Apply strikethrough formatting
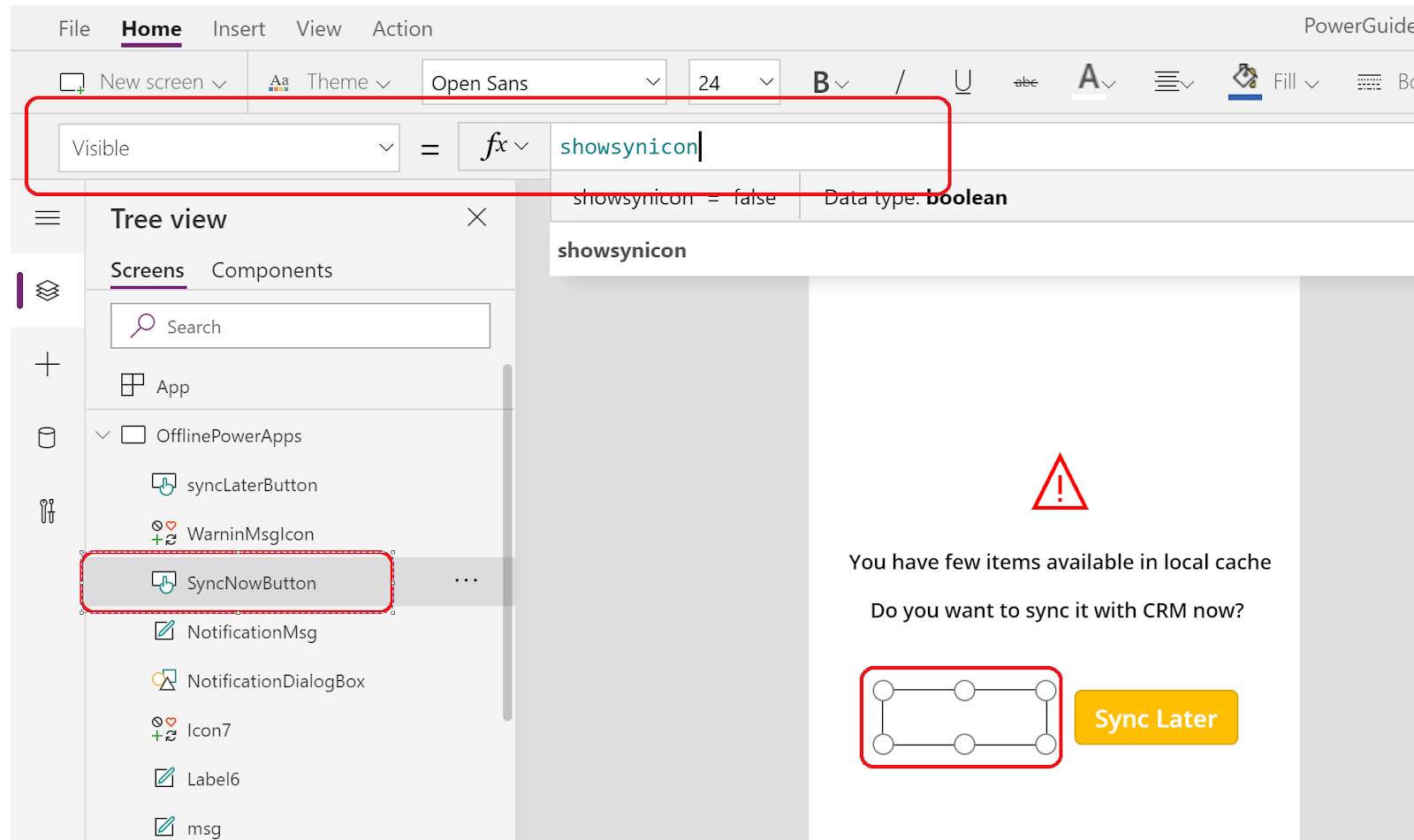This screenshot has height=840, width=1414. pyautogui.click(x=1025, y=81)
